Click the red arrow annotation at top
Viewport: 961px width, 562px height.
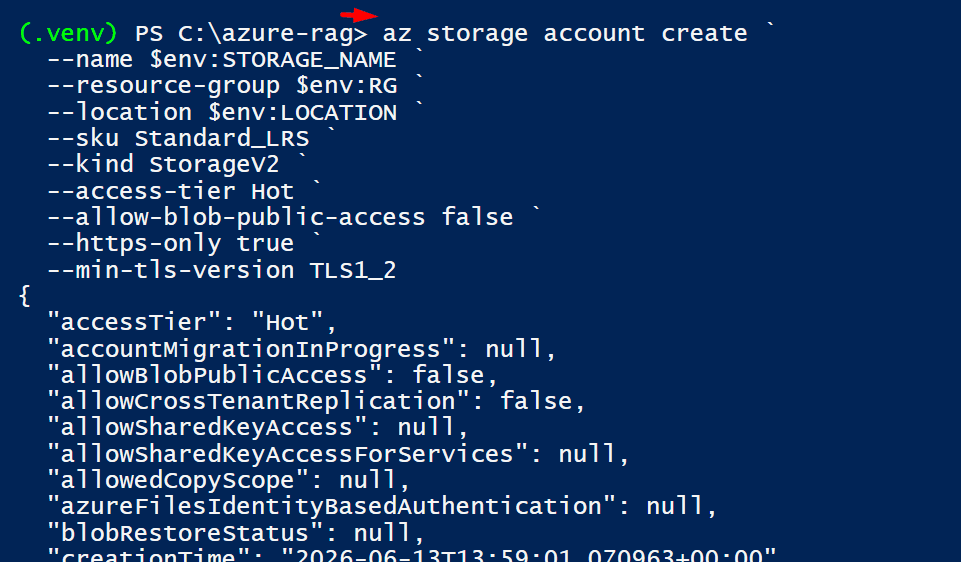pyautogui.click(x=359, y=15)
